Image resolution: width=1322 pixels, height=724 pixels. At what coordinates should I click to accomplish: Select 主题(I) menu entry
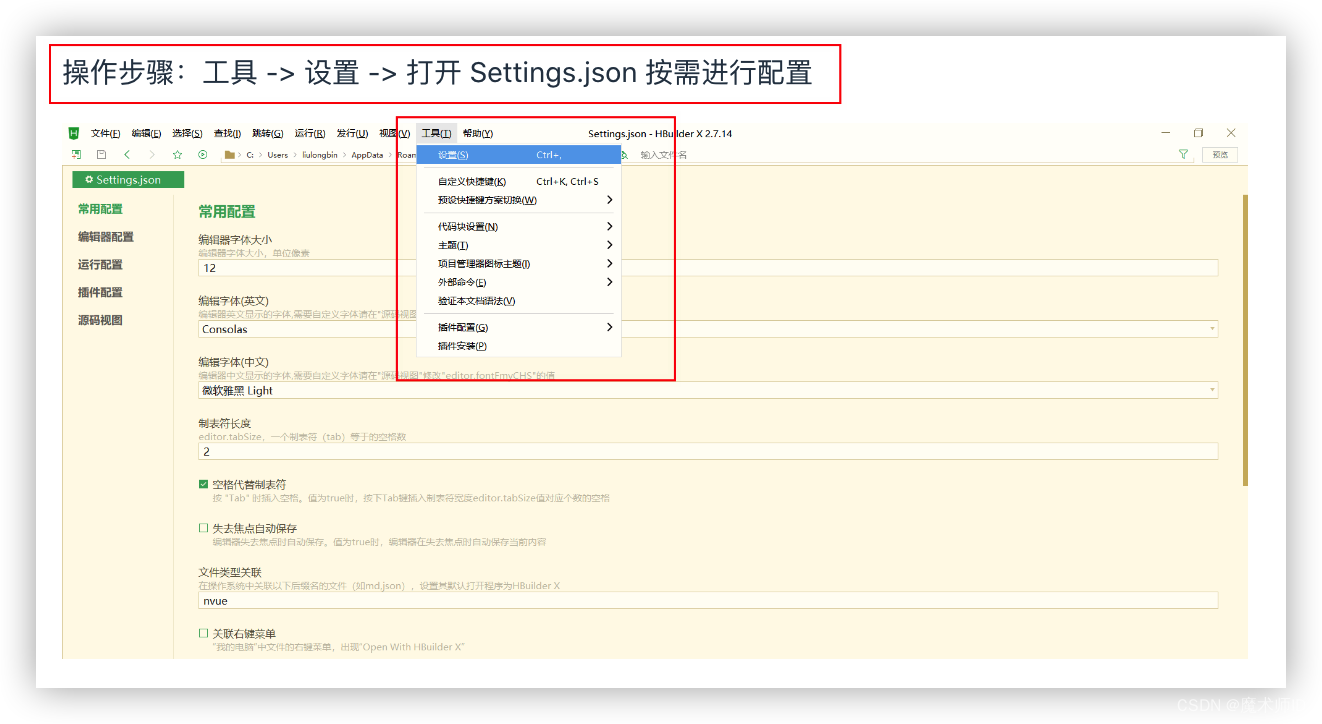point(519,245)
